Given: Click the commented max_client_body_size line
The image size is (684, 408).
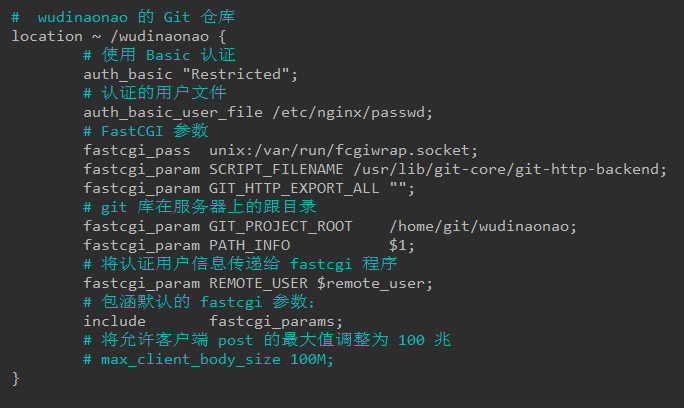Looking at the screenshot, I should pos(208,359).
